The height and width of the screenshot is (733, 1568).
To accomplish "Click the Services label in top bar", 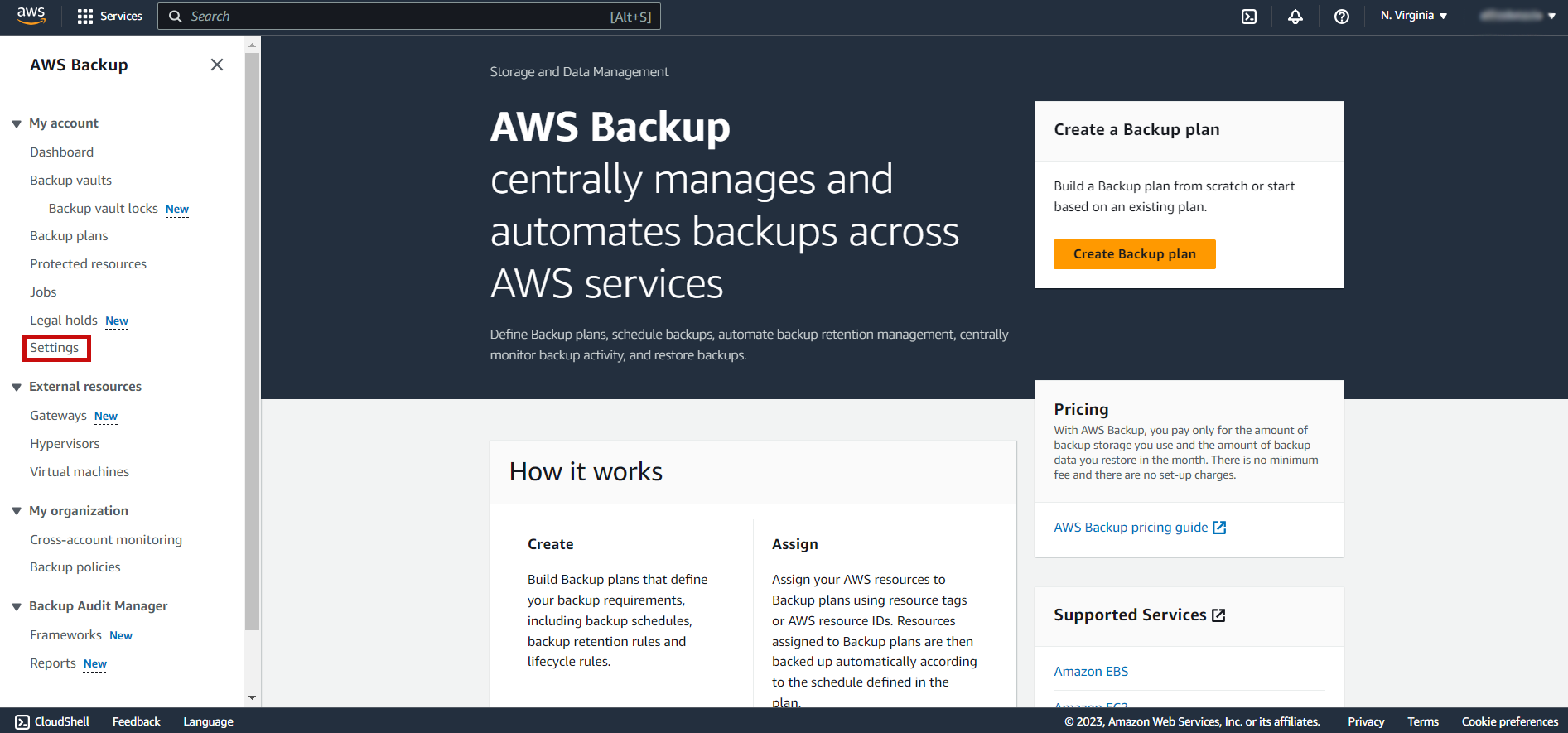I will (x=121, y=17).
